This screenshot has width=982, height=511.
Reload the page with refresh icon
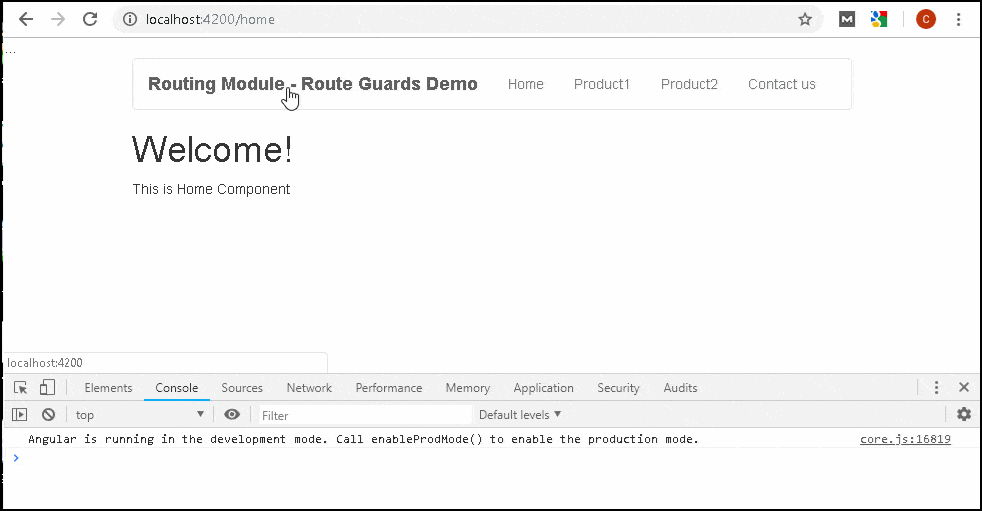coord(90,19)
